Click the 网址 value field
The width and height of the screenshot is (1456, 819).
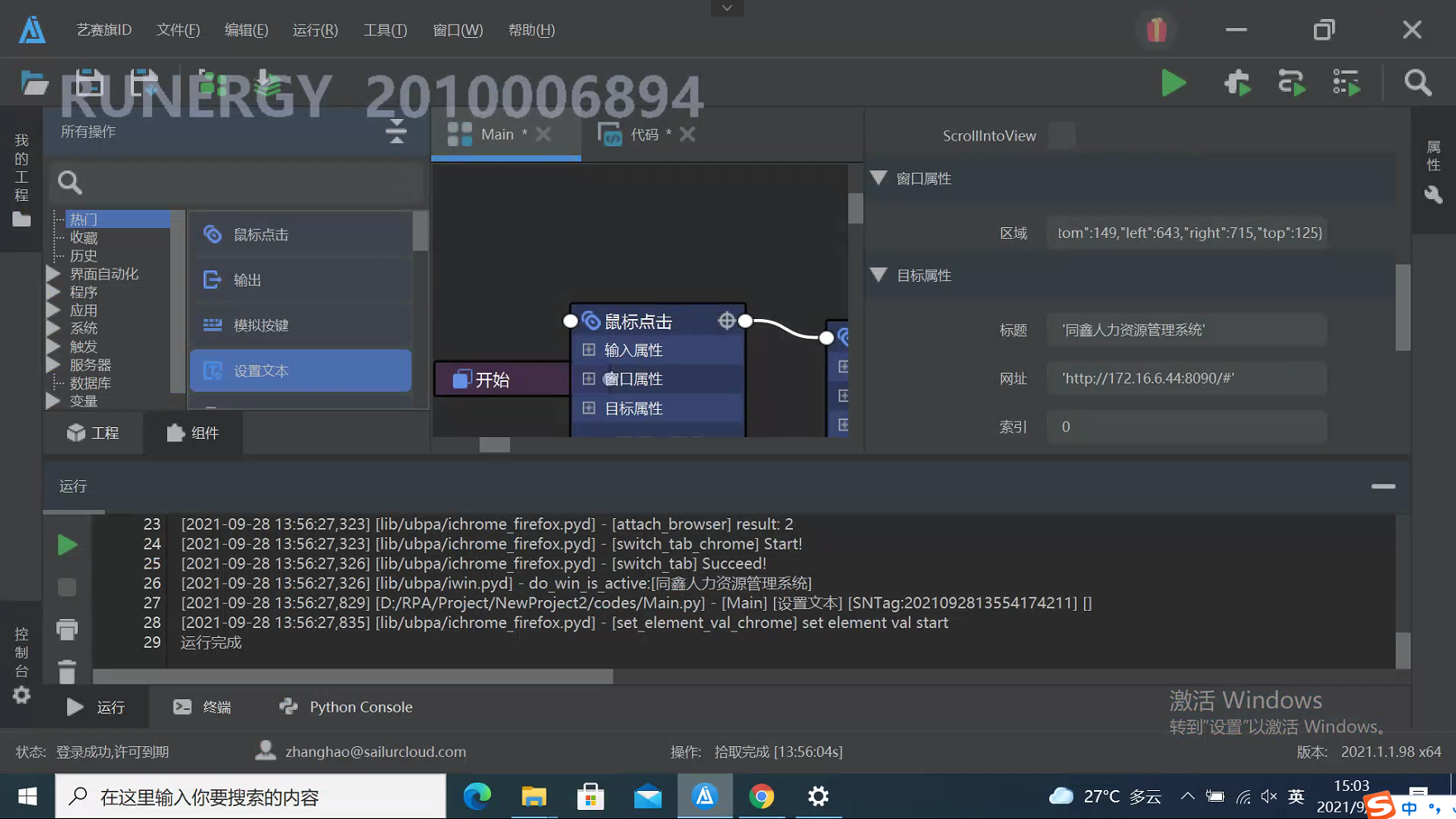[x=1186, y=379]
